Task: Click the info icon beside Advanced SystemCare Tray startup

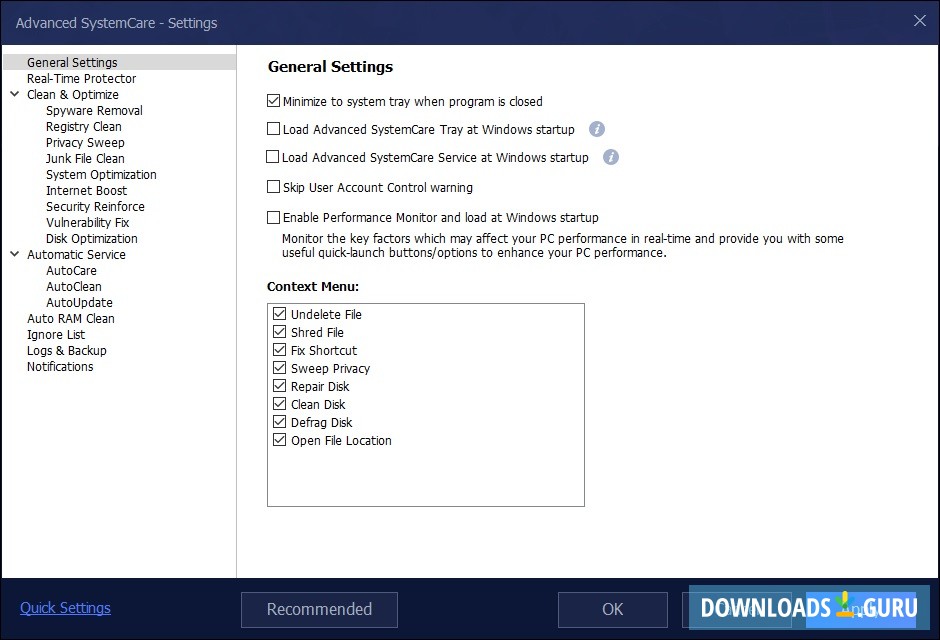Action: pos(597,130)
